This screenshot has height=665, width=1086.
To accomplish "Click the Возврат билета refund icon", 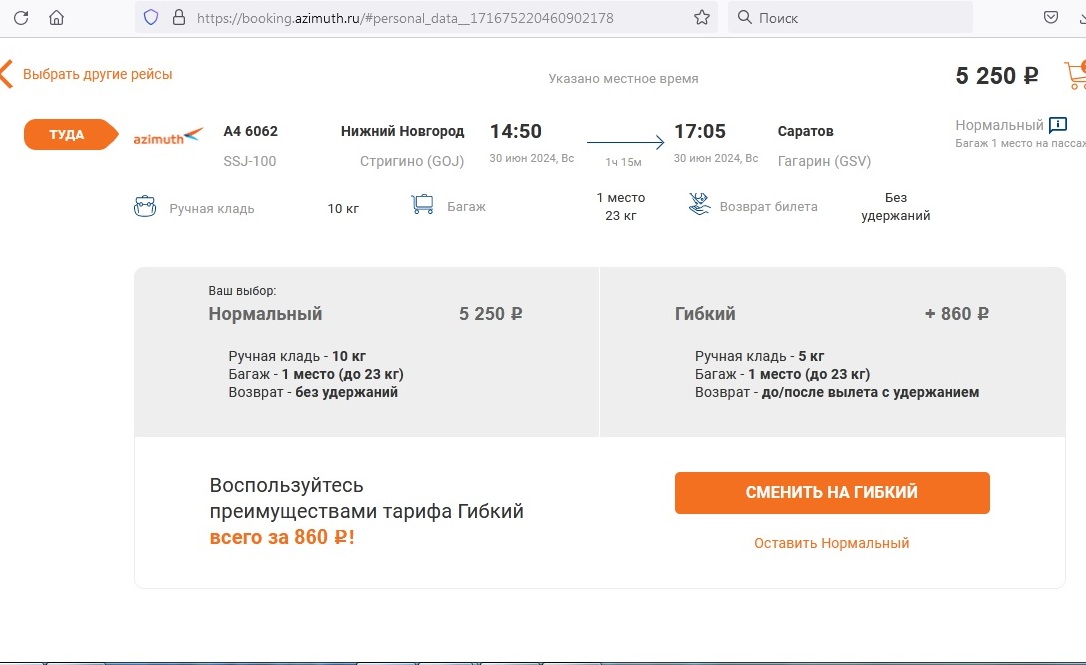I will [699, 205].
